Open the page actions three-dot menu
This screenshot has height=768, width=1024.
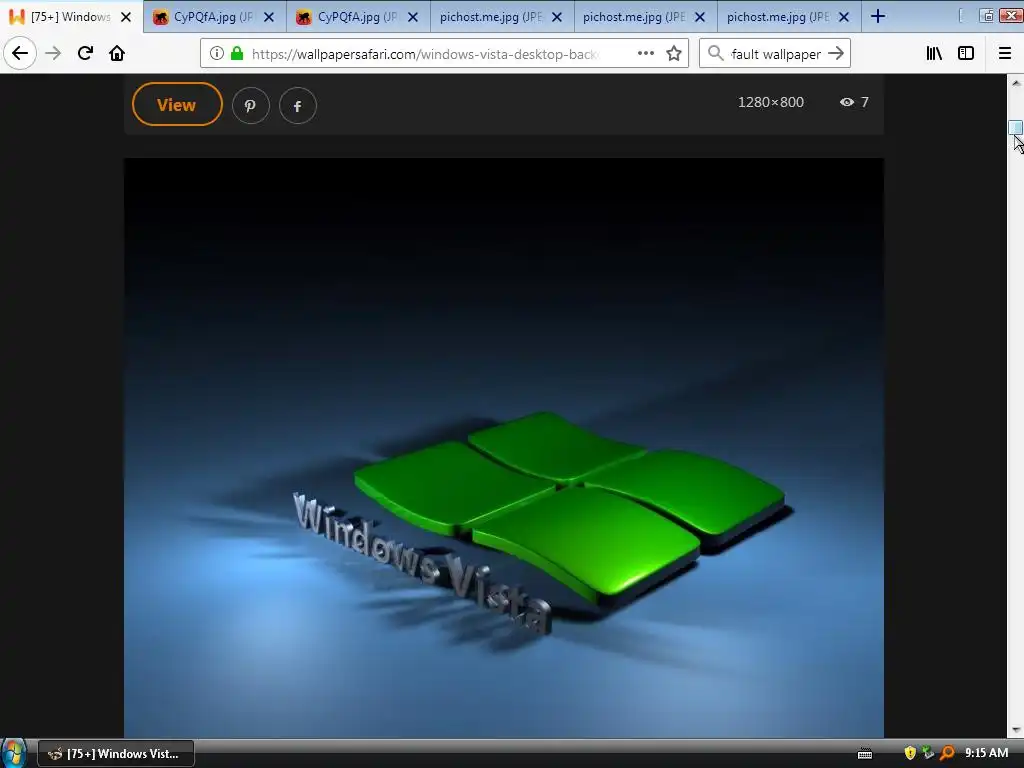(645, 53)
